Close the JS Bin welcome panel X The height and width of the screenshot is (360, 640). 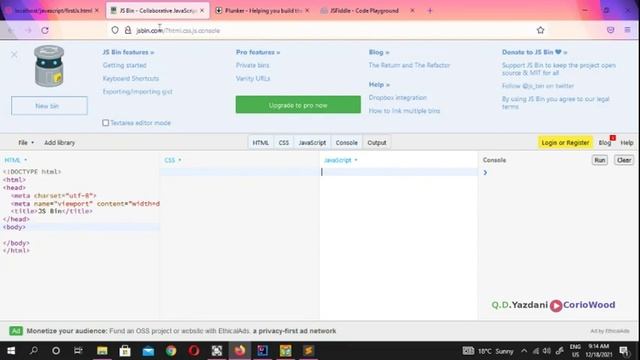(x=14, y=54)
